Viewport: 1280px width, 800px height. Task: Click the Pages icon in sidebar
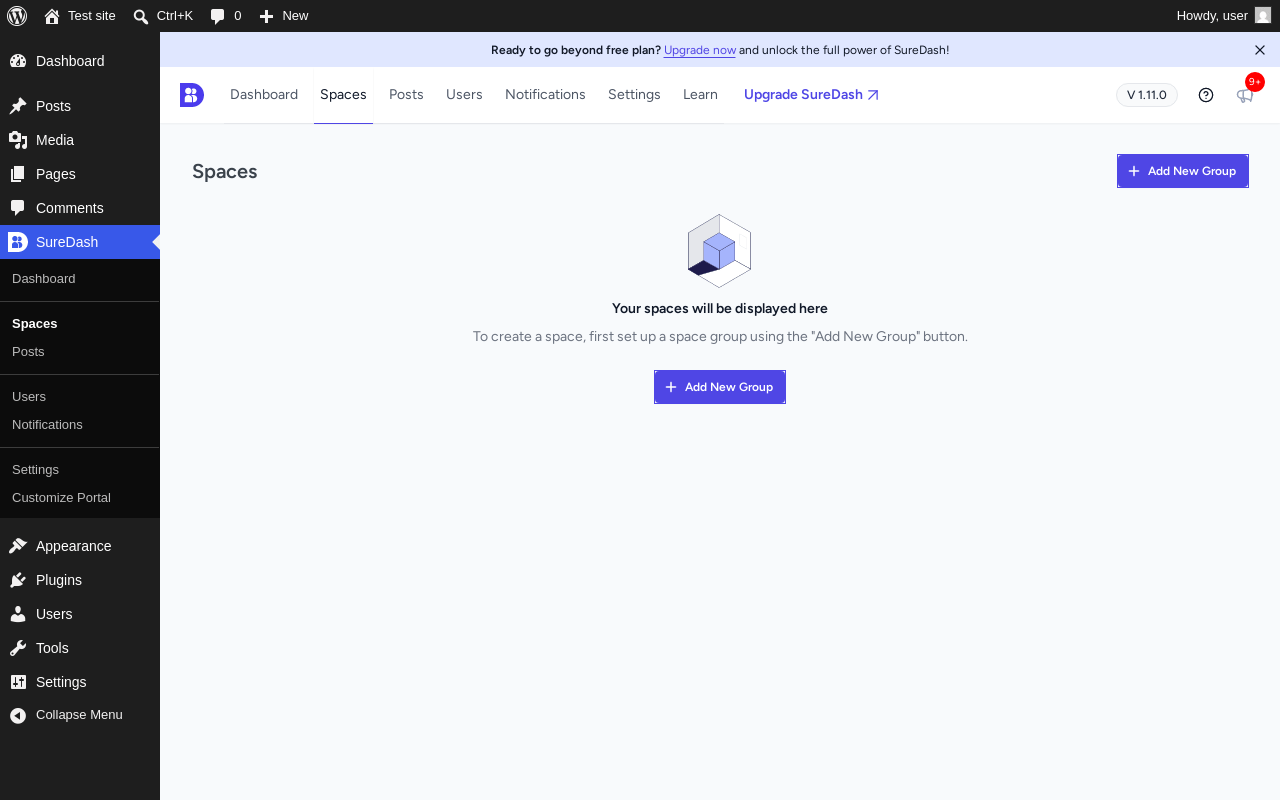tap(18, 174)
